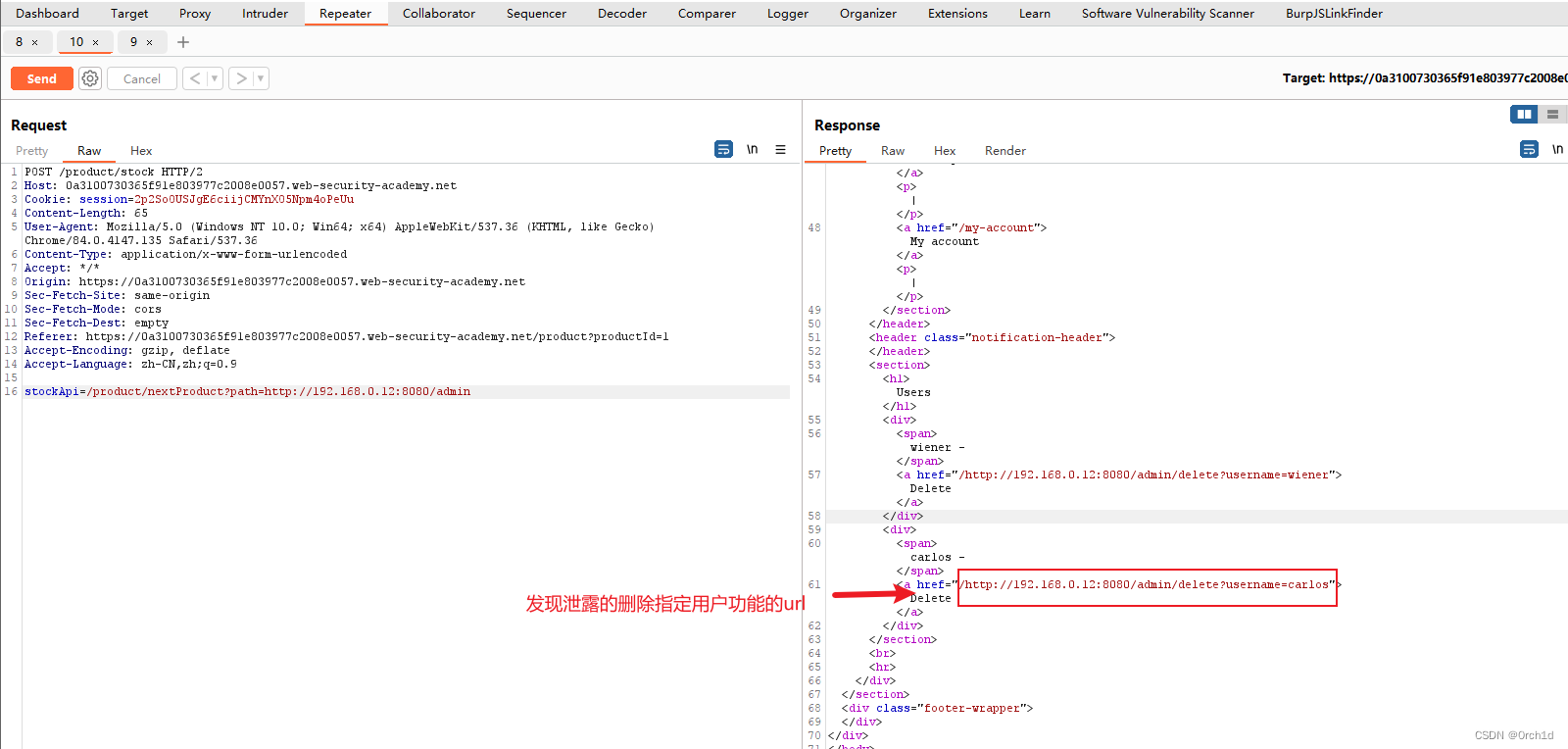
Task: Close Repeater tab 8
Action: click(35, 42)
